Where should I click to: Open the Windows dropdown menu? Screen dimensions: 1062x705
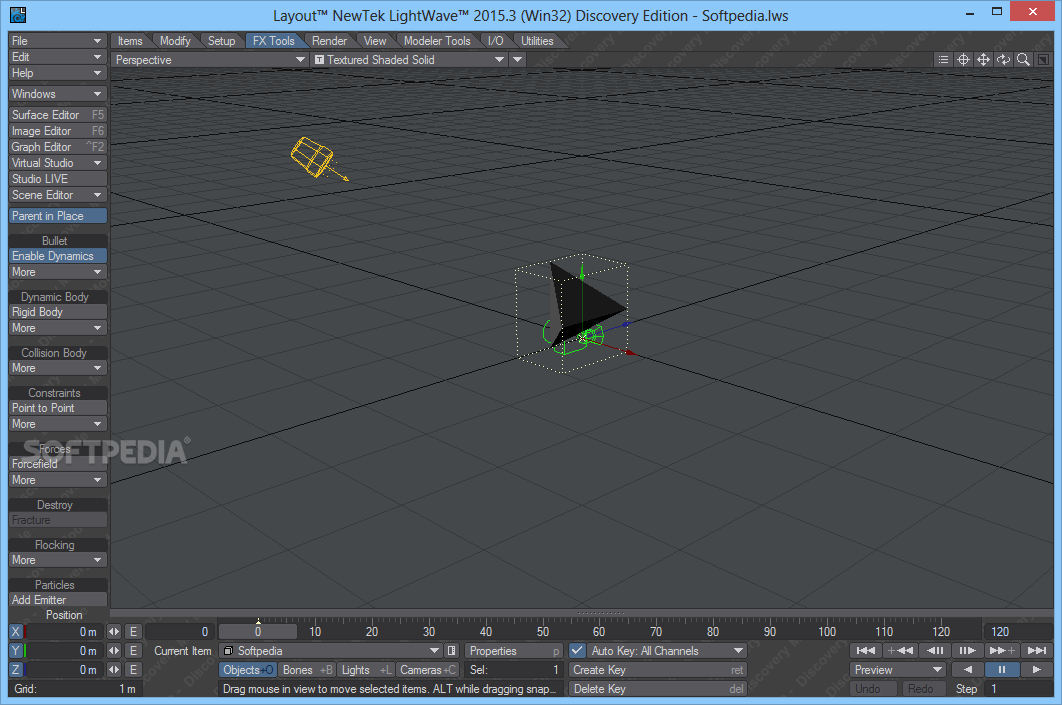click(58, 93)
